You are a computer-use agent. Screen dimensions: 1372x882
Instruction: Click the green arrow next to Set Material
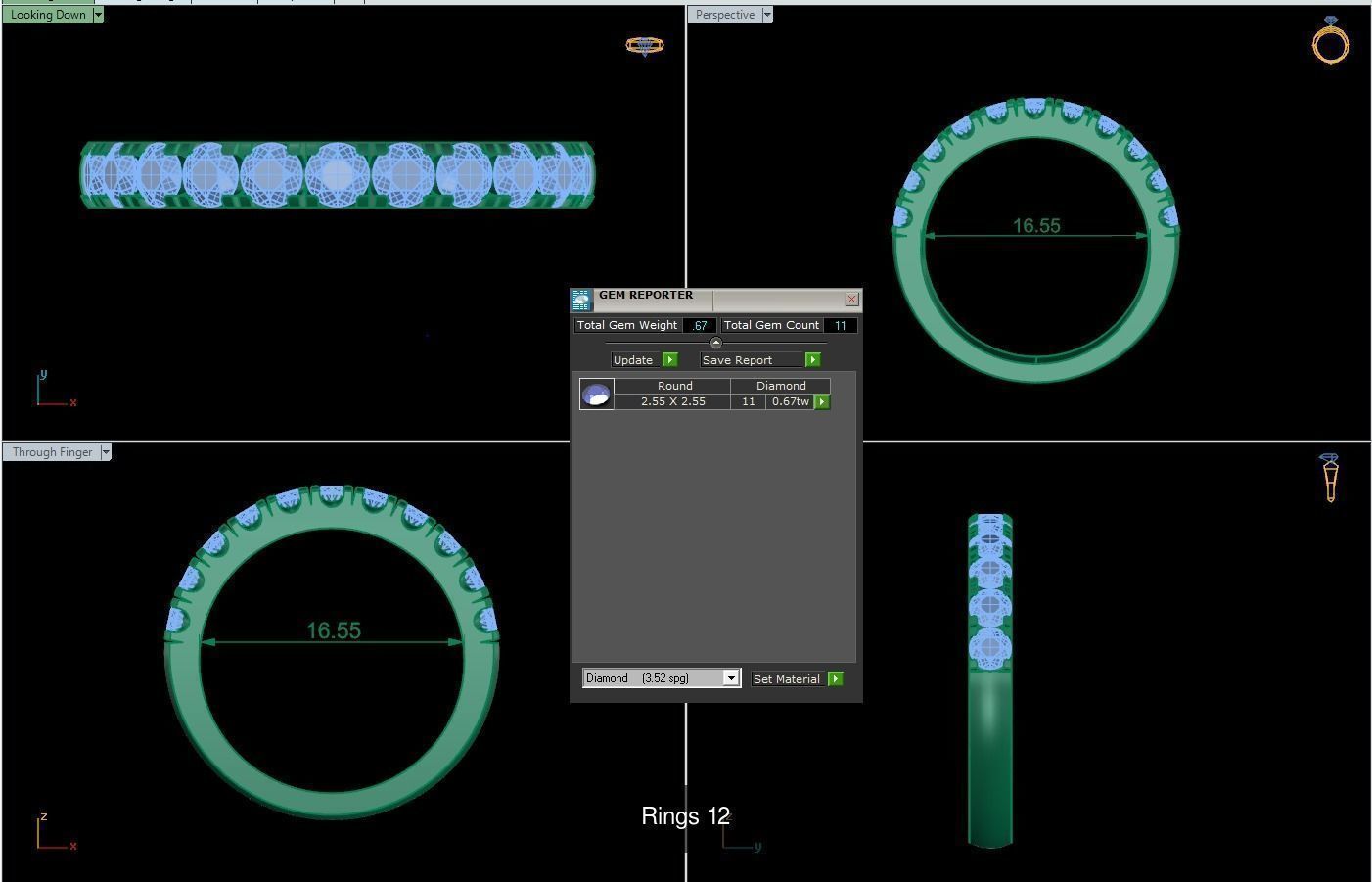pos(836,678)
